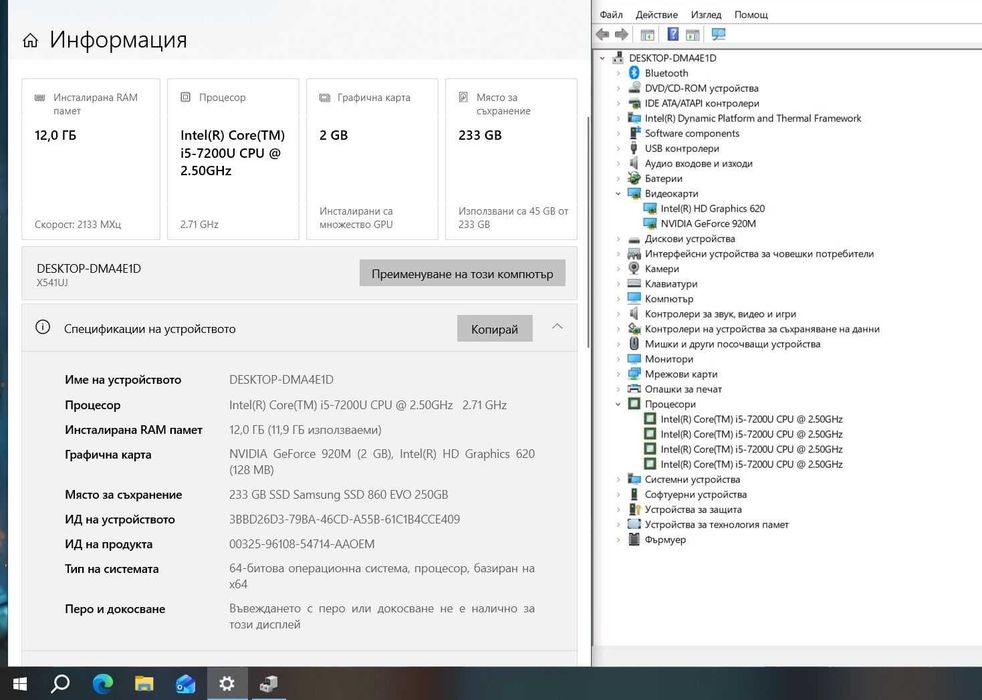The width and height of the screenshot is (982, 700).
Task: Expand the Дискови устройства branch
Action: click(x=618, y=239)
